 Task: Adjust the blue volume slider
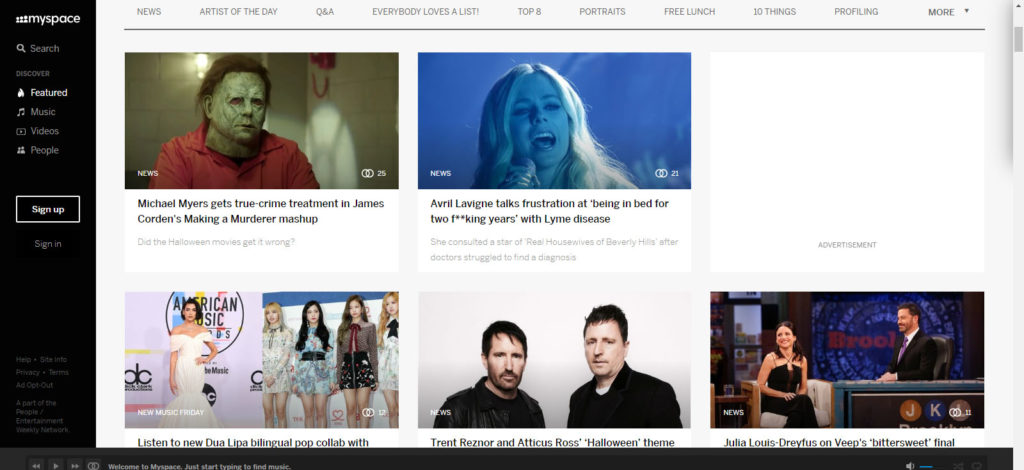[926, 466]
